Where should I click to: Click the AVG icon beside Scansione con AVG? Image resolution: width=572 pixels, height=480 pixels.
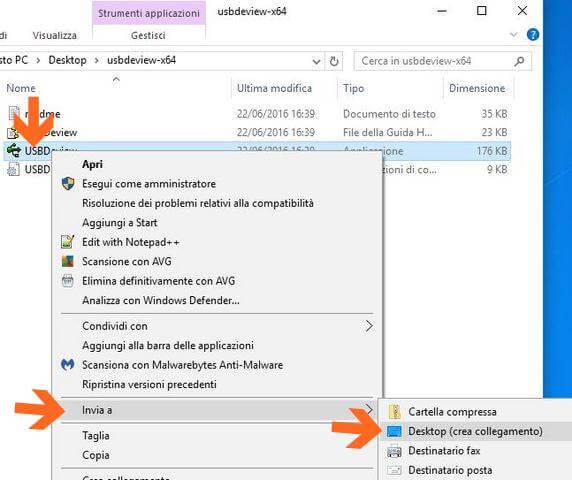pyautogui.click(x=68, y=261)
